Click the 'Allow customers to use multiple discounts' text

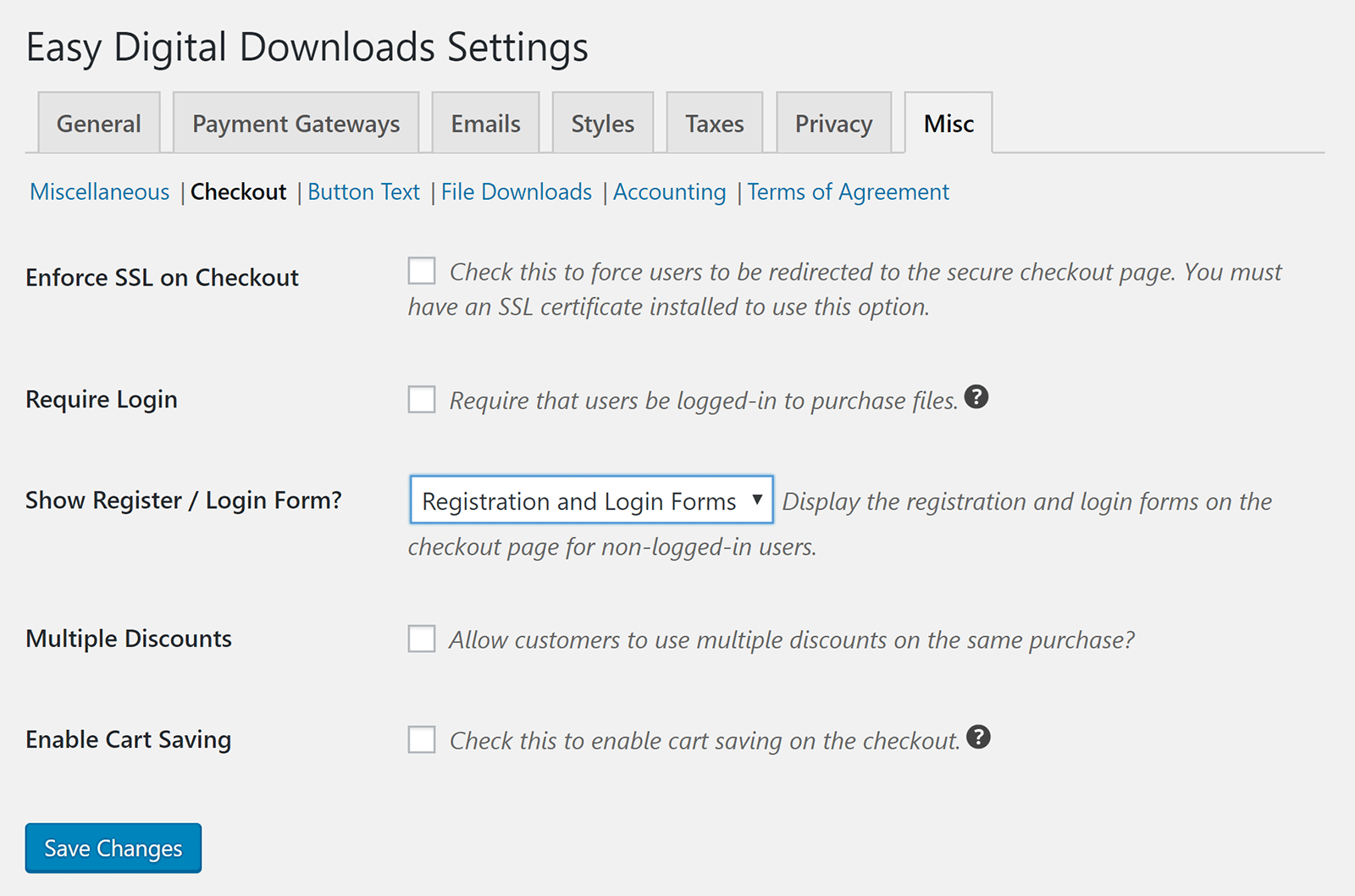click(792, 640)
